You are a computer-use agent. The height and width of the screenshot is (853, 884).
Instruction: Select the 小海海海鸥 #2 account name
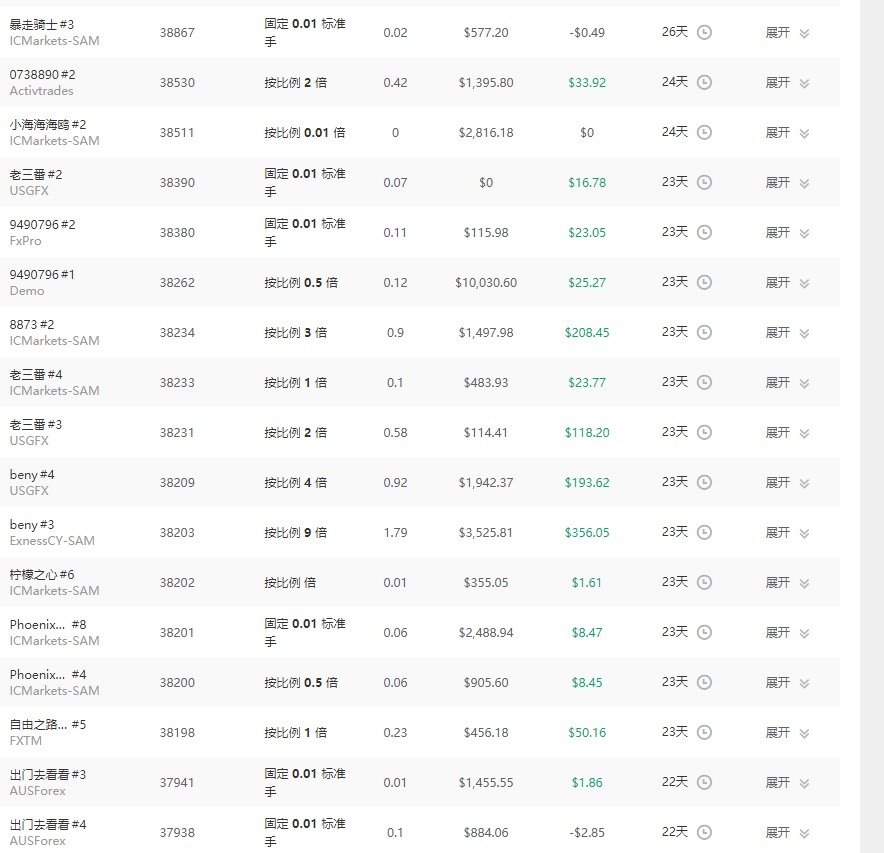[x=48, y=124]
